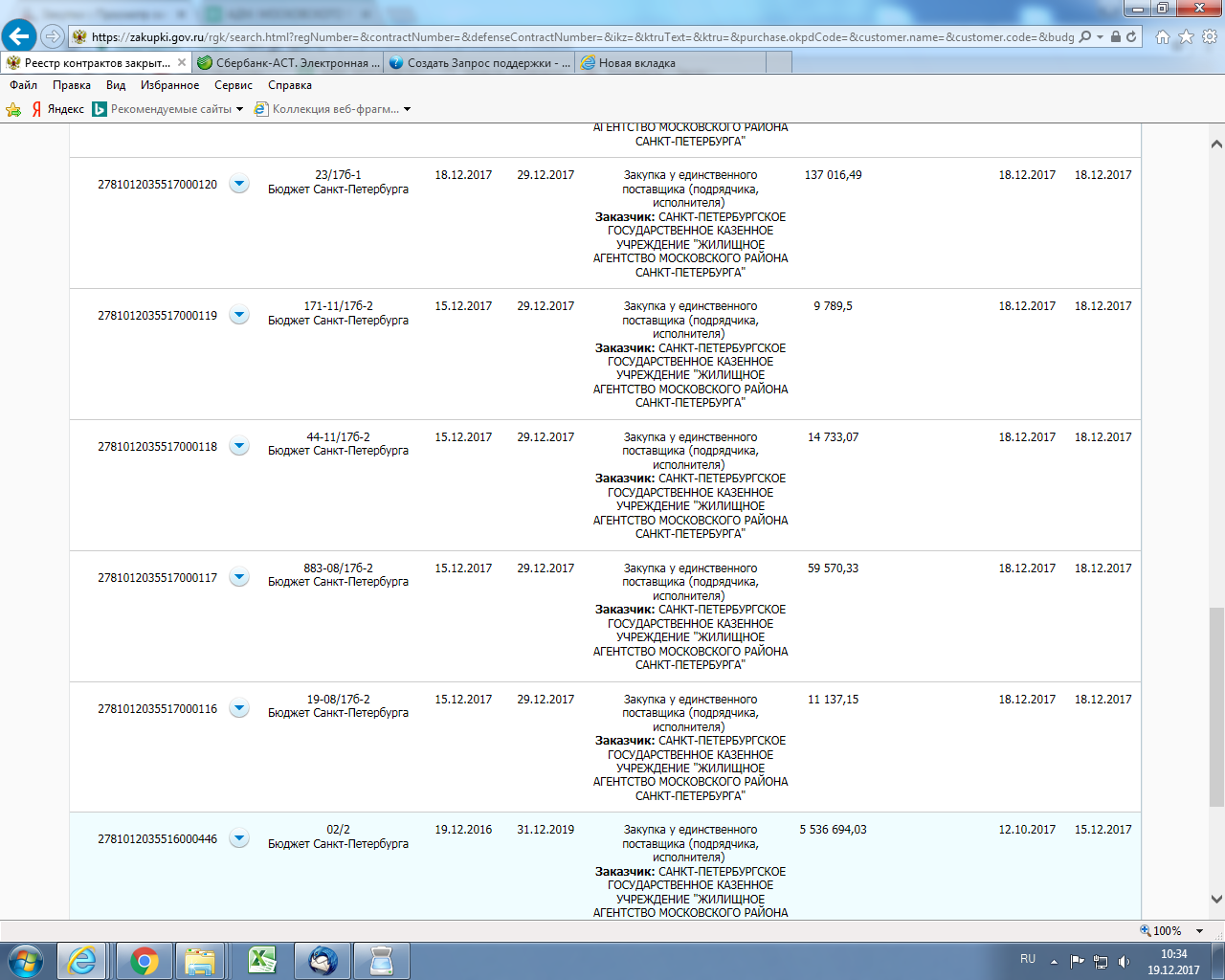Viewport: 1225px width, 980px height.
Task: Open contract number 2781012035517000119
Action: [157, 316]
